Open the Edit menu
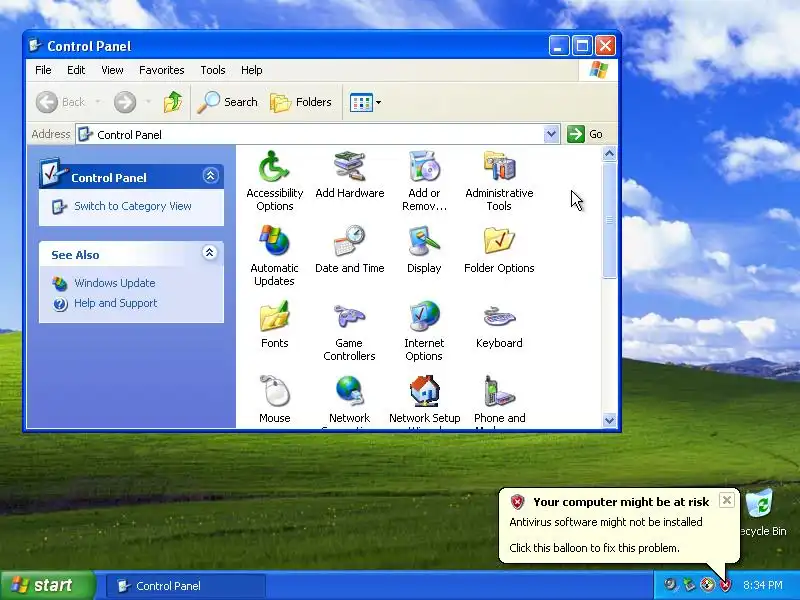Image resolution: width=800 pixels, height=600 pixels. click(76, 70)
